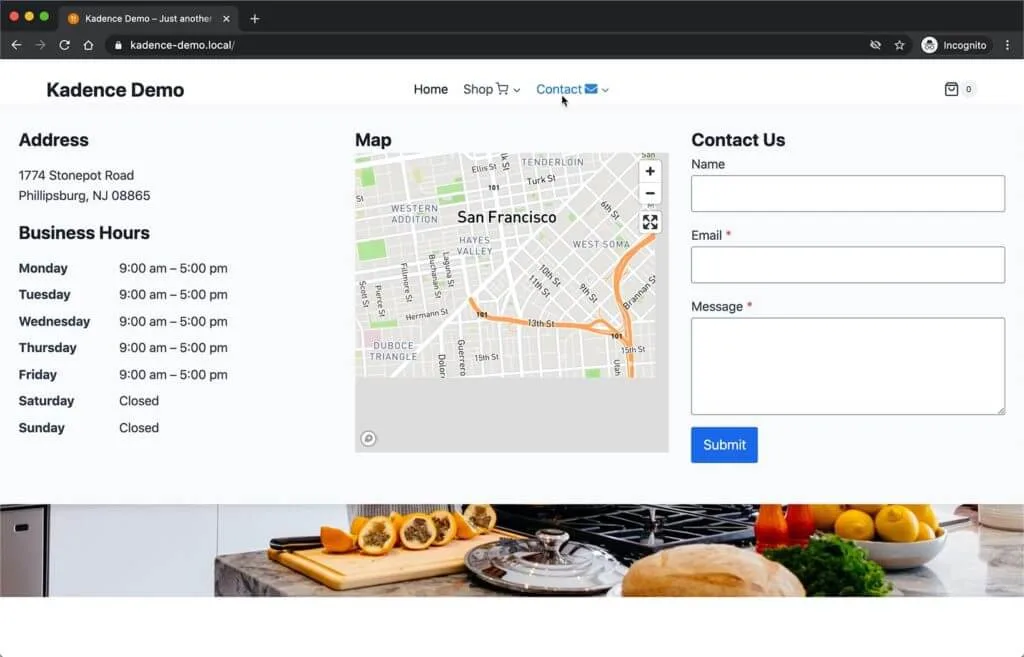
Task: Focus the Email input field
Action: click(x=847, y=265)
